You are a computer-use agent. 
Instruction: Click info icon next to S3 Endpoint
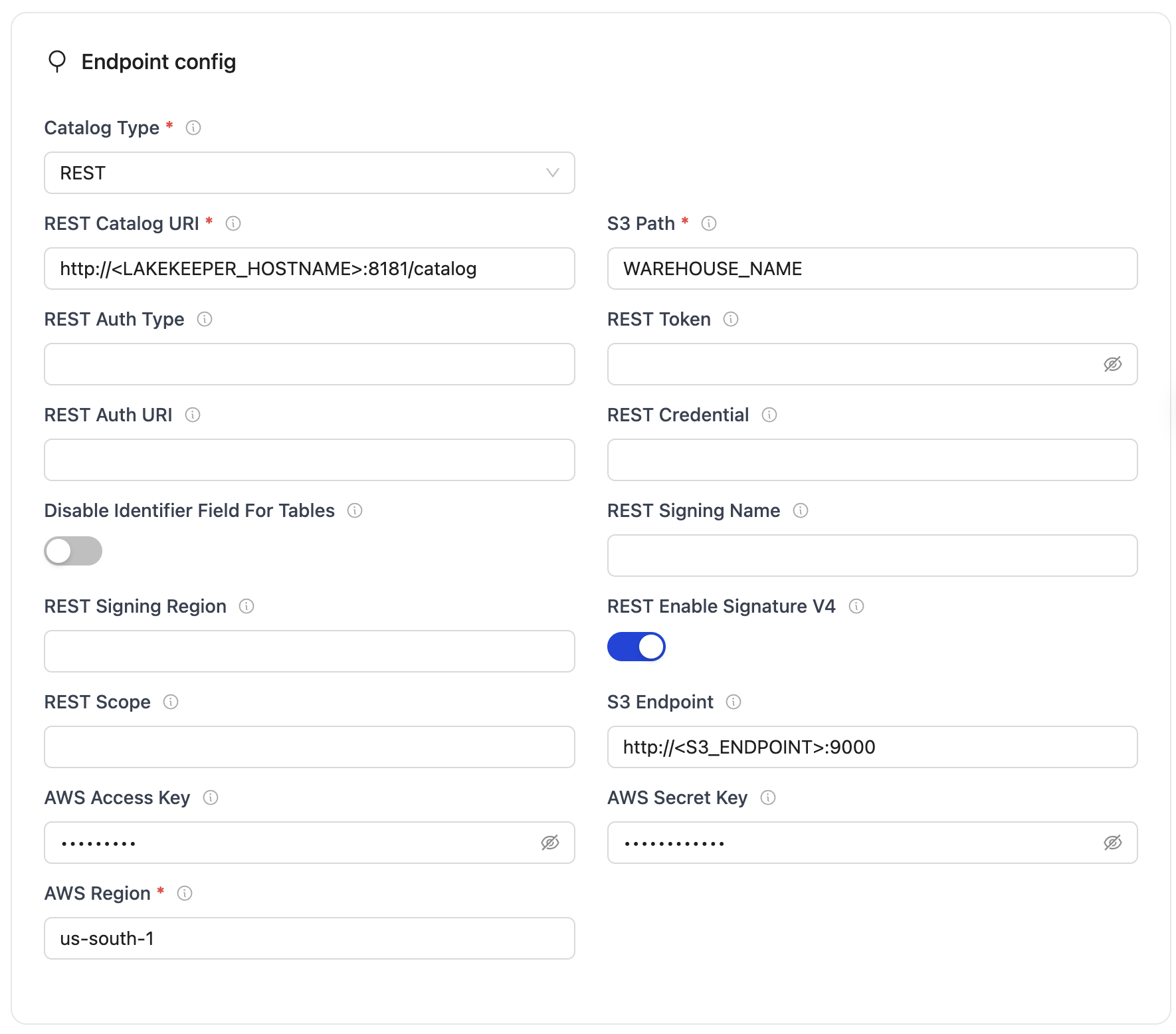(x=734, y=702)
